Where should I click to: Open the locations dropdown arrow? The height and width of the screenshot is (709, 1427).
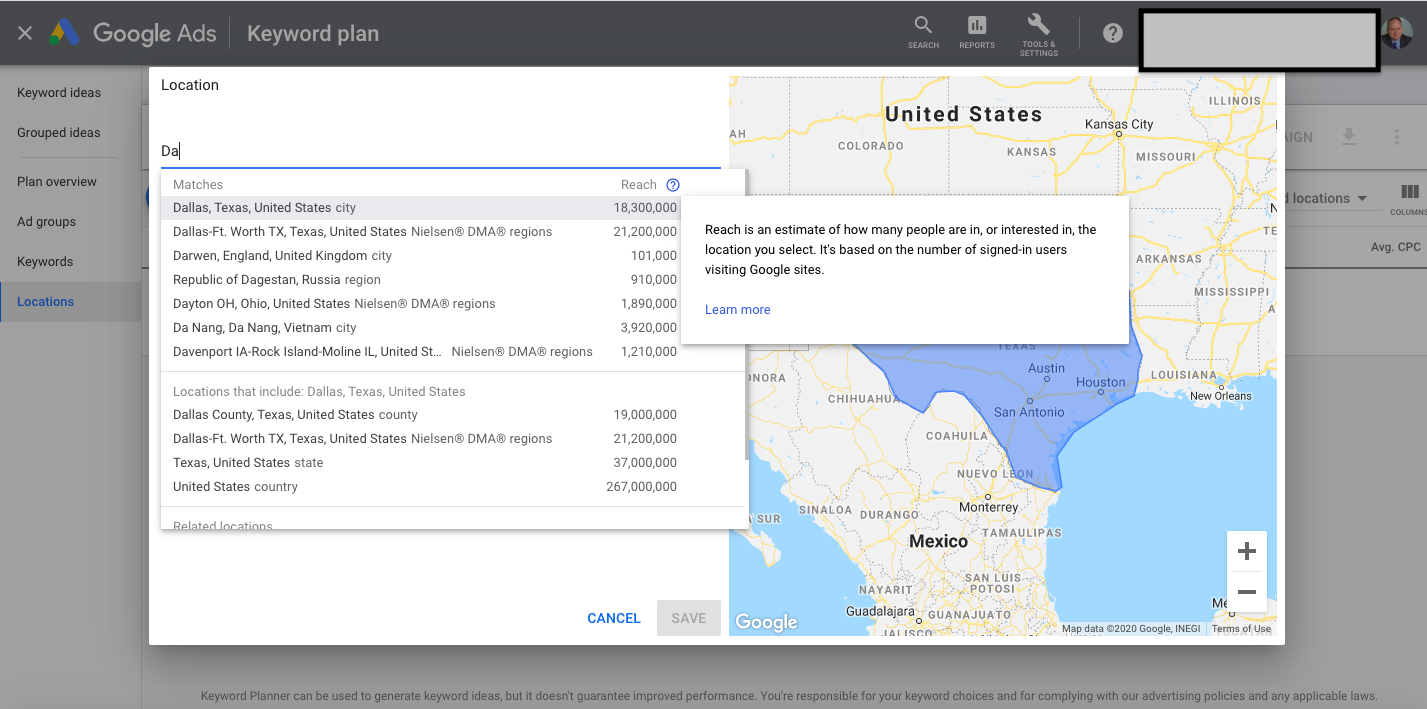pos(1362,198)
